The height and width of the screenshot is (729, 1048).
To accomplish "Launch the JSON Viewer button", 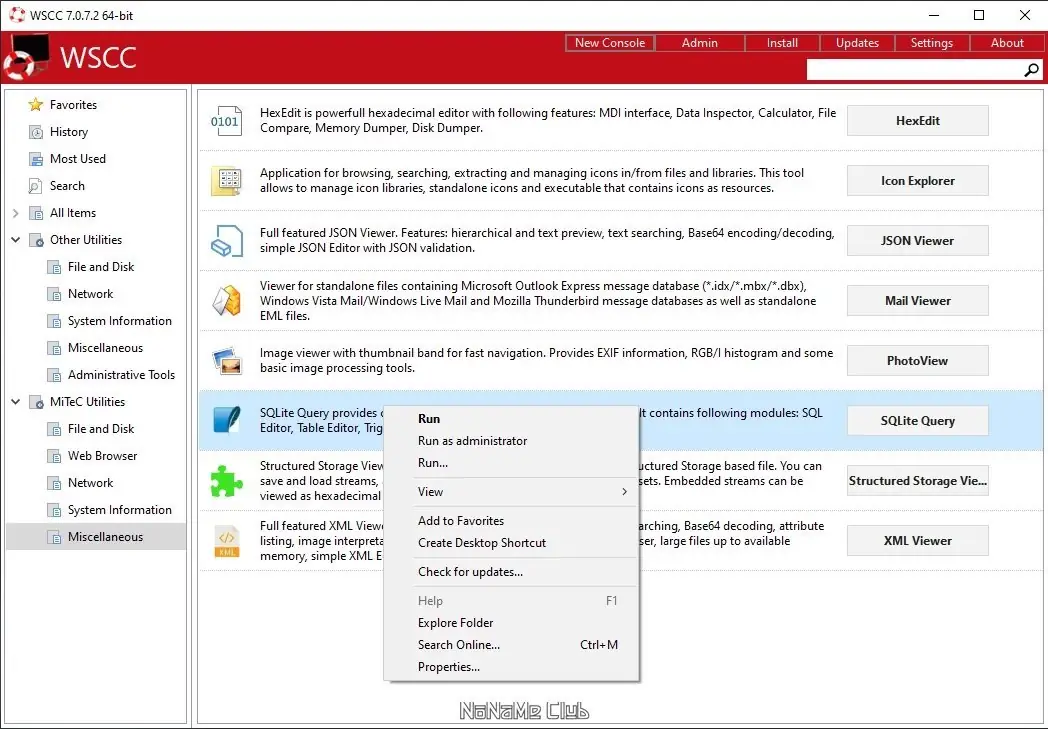I will (918, 241).
